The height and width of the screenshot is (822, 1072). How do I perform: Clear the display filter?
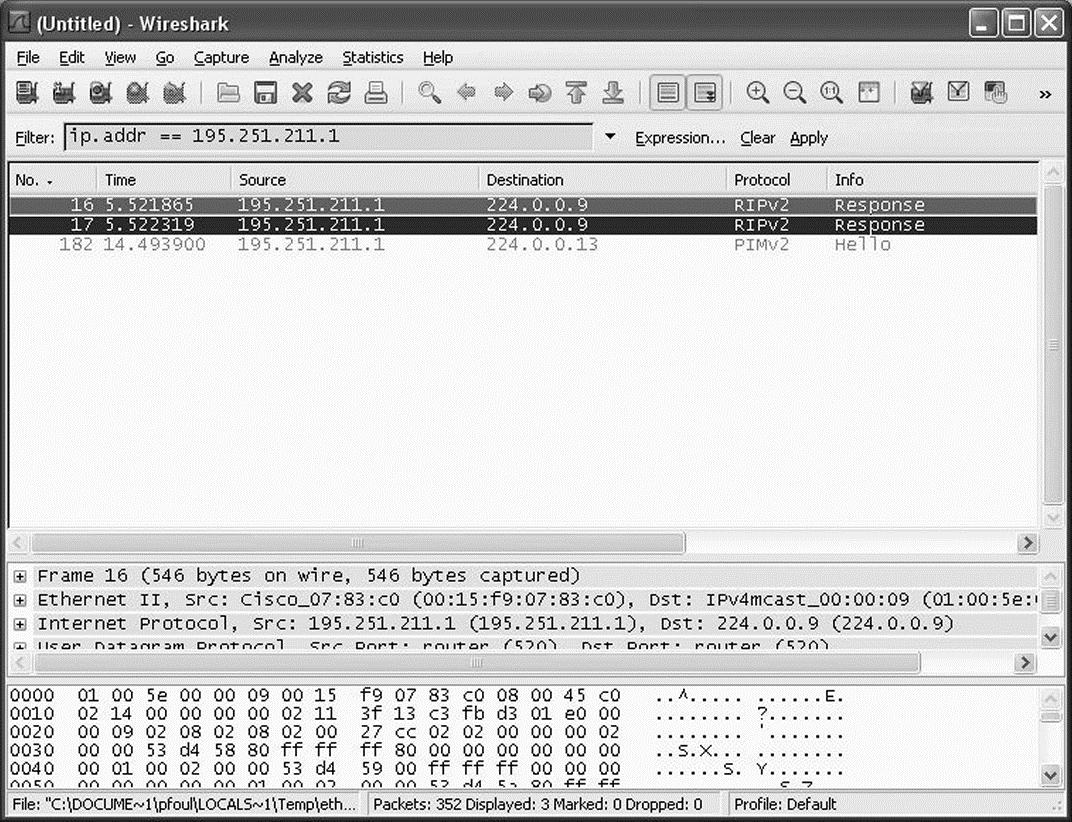(x=758, y=138)
